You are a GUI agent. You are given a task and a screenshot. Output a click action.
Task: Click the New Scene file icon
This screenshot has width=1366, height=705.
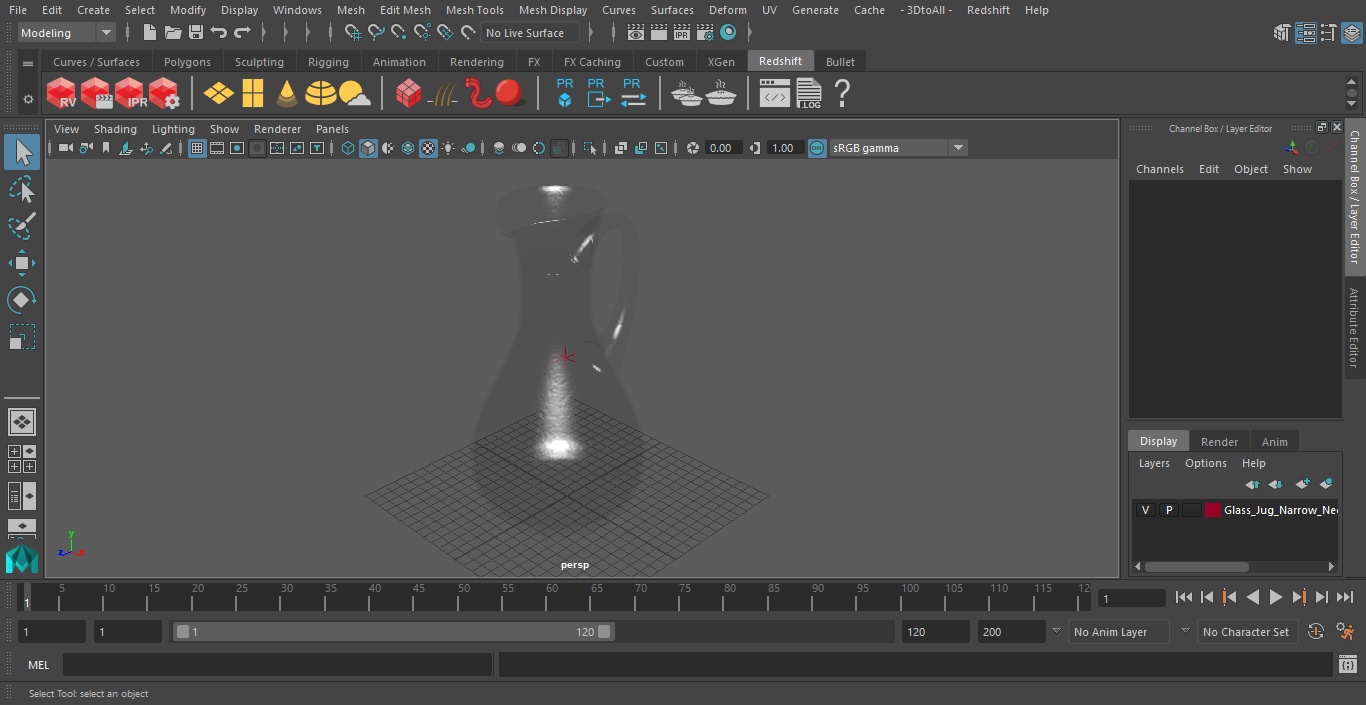click(149, 33)
